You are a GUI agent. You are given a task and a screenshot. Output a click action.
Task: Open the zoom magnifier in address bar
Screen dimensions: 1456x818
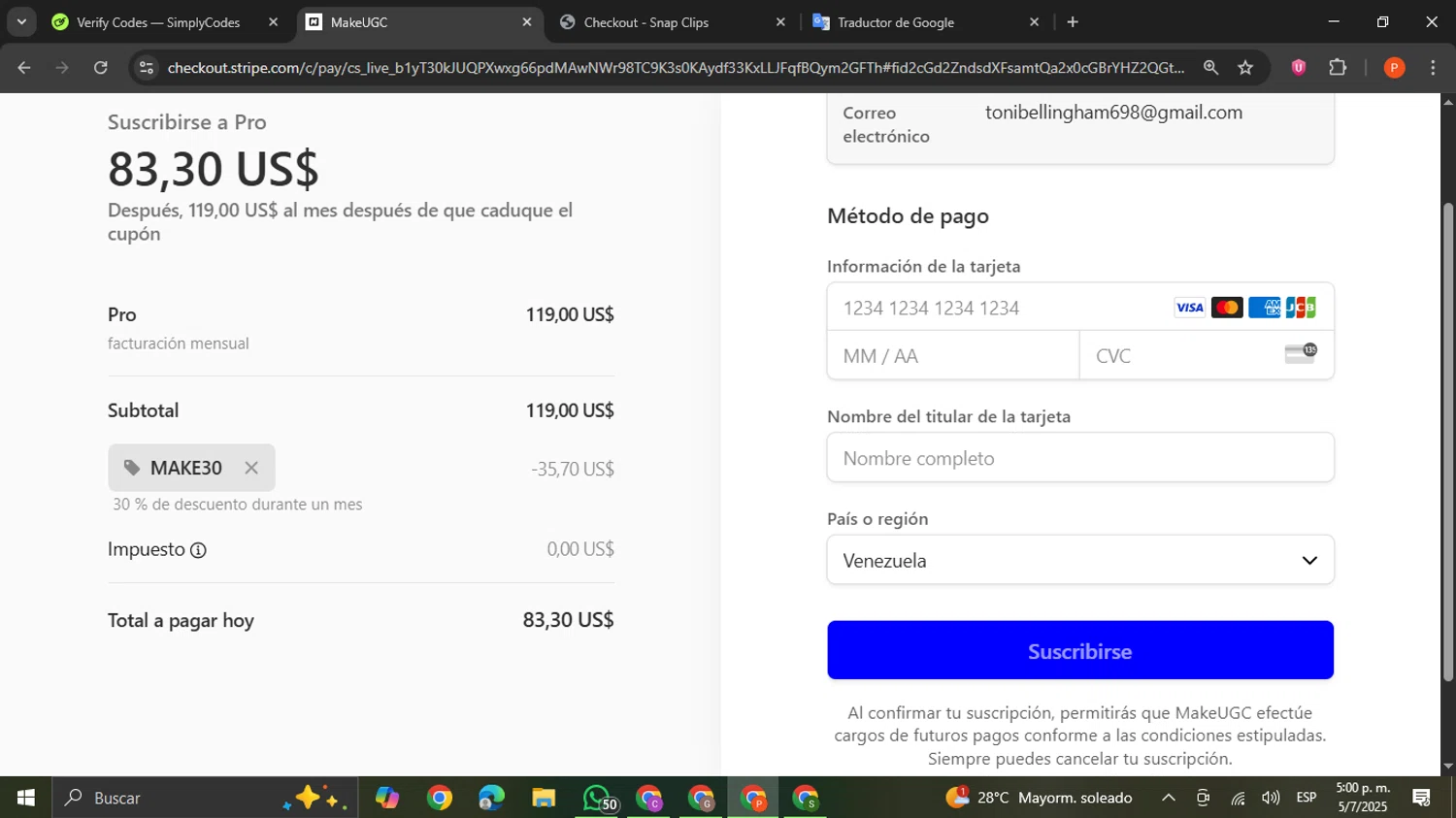tap(1210, 67)
